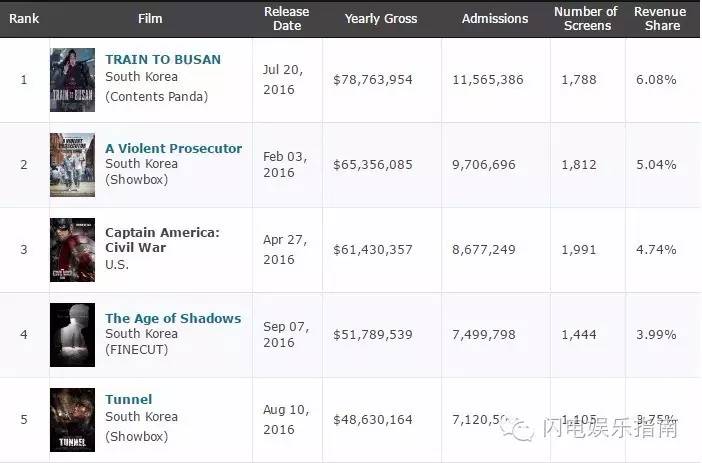The image size is (702, 463).
Task: Click the Train to Busan poster thumbnail
Action: coord(72,80)
